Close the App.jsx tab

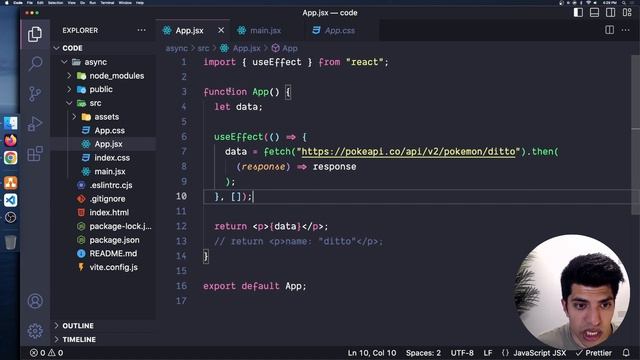click(221, 30)
